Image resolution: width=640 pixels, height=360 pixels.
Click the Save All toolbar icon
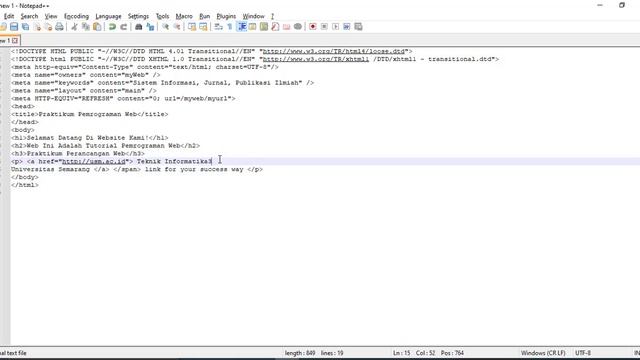point(25,27)
